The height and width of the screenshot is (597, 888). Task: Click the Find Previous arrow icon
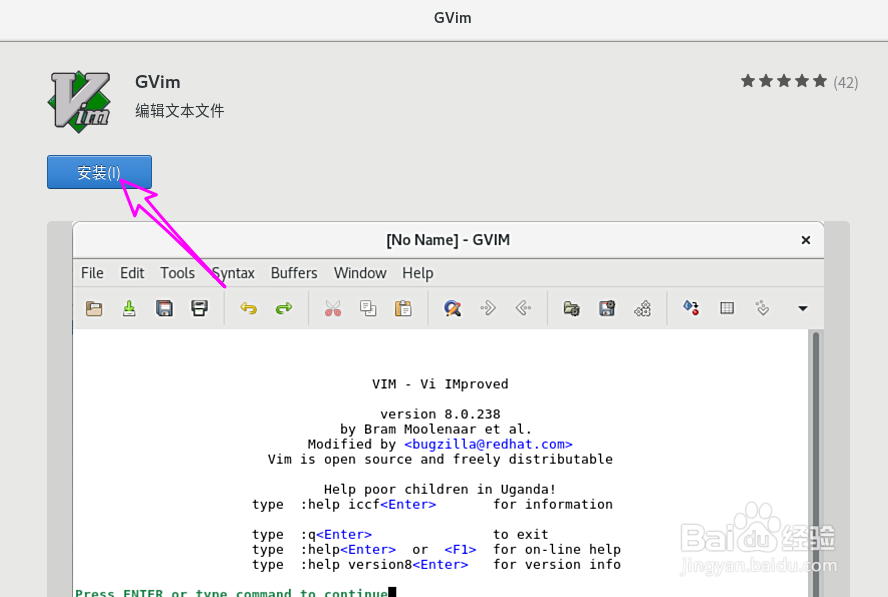523,308
